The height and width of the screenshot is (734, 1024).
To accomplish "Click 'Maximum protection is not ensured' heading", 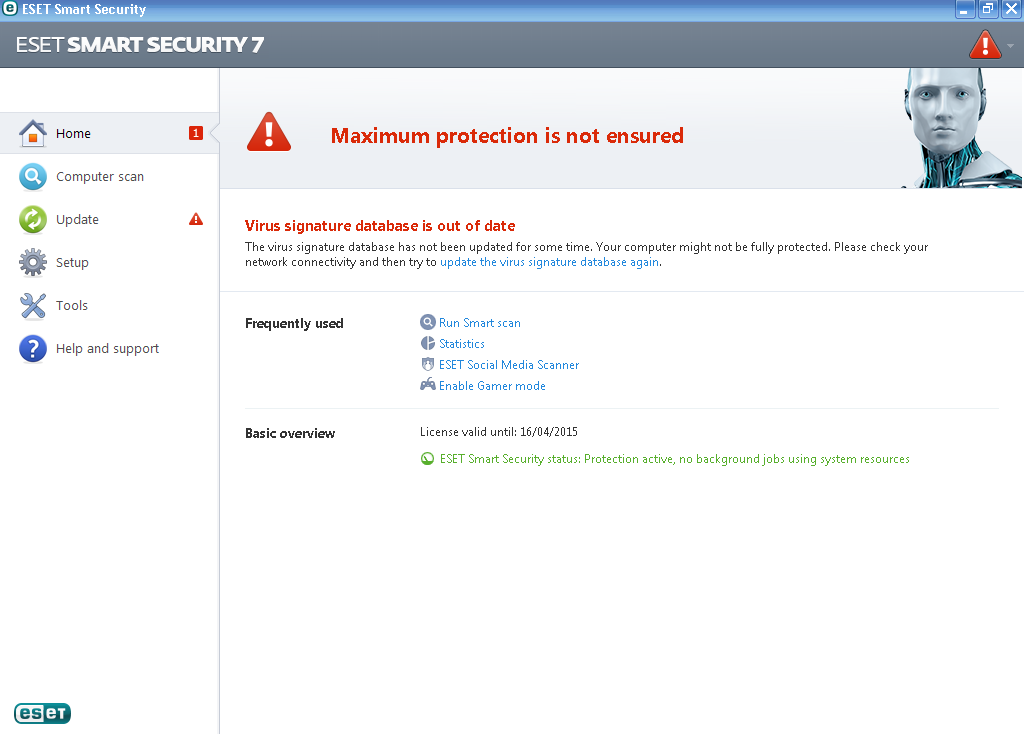I will [507, 136].
